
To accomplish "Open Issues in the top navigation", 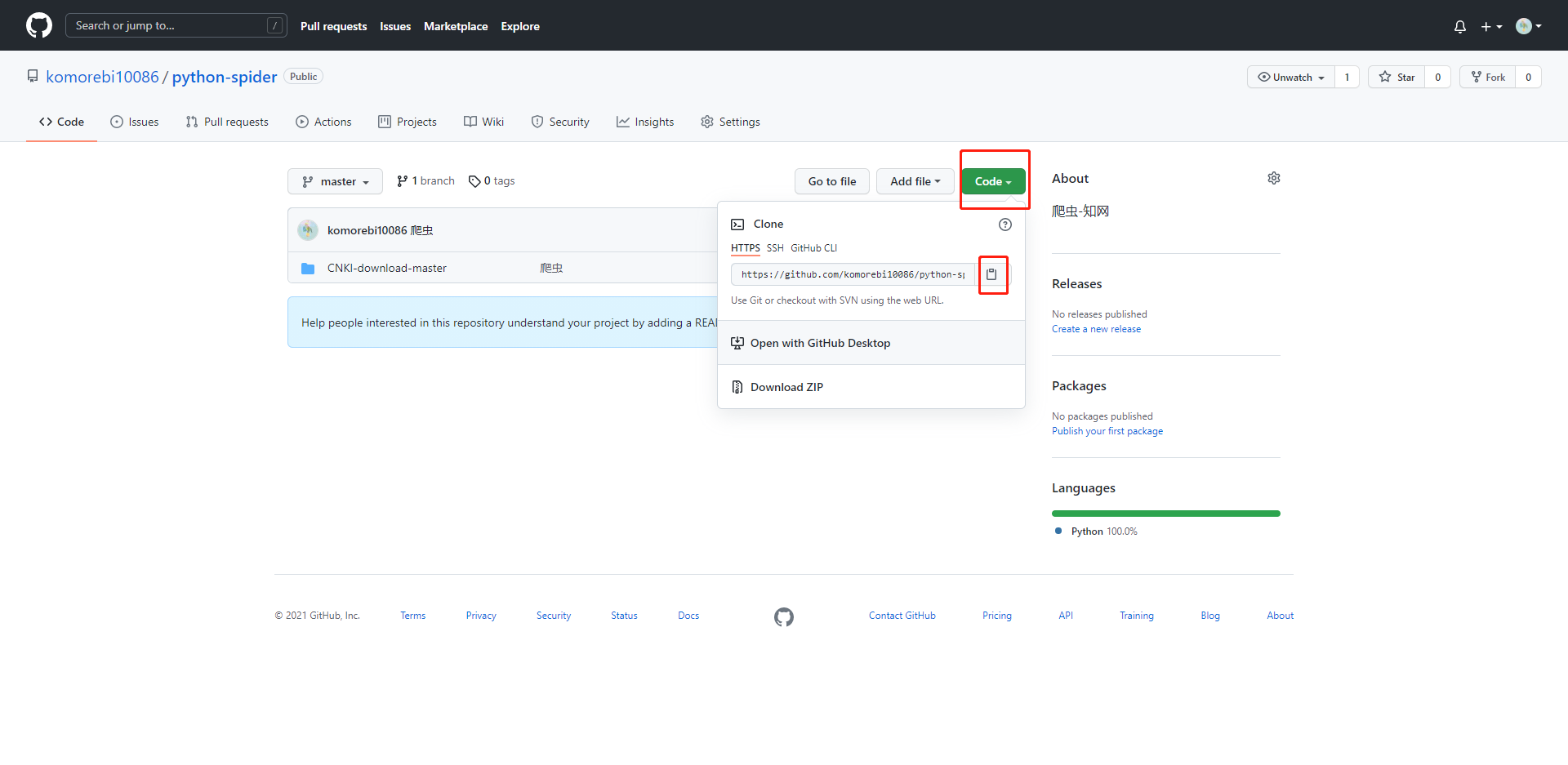I will tap(395, 26).
